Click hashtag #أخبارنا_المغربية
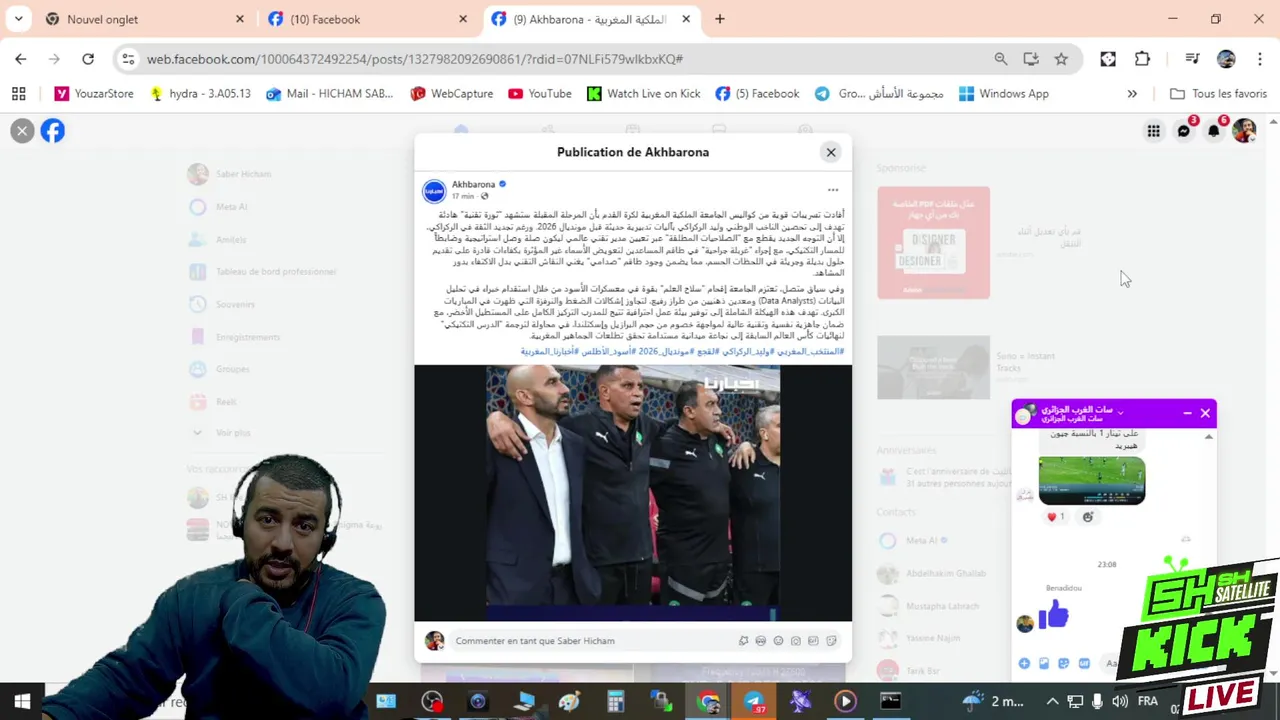1280x720 pixels. pyautogui.click(x=549, y=352)
